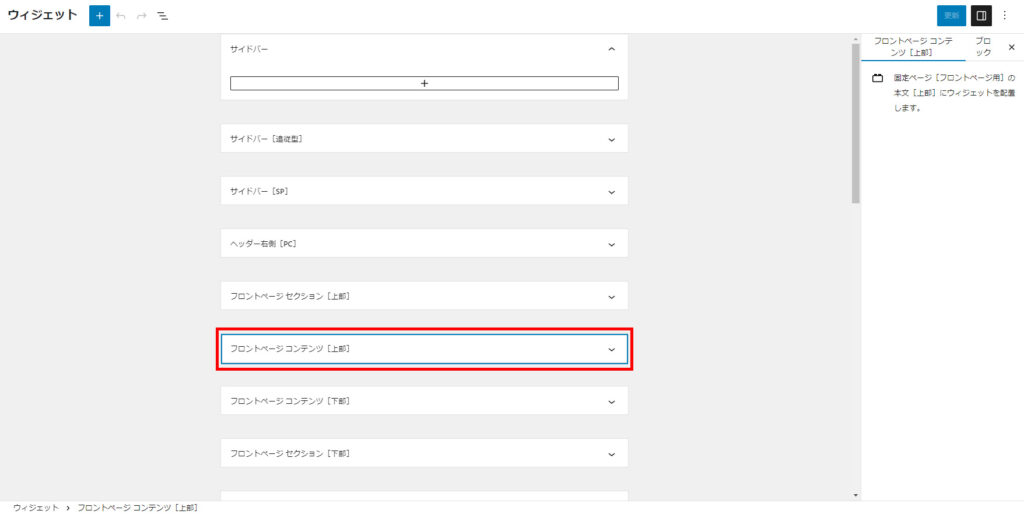Close the settings sidebar with X

pyautogui.click(x=1011, y=47)
